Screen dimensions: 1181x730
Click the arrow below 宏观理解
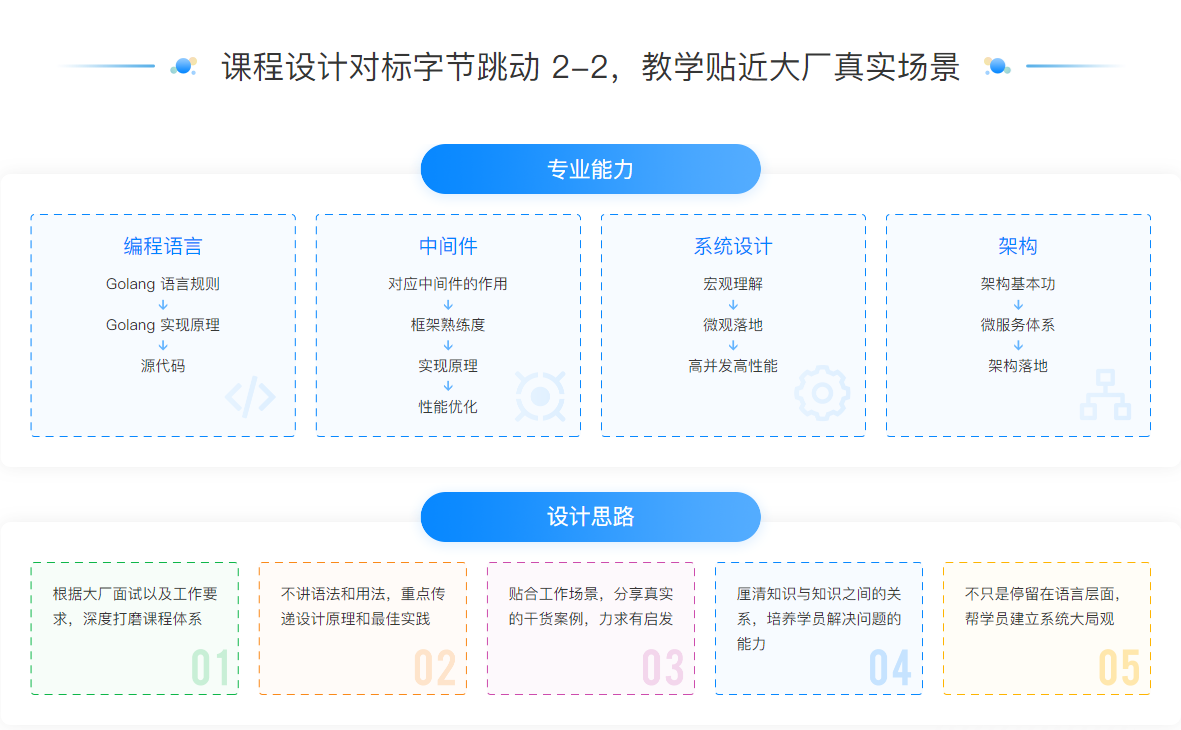733,304
